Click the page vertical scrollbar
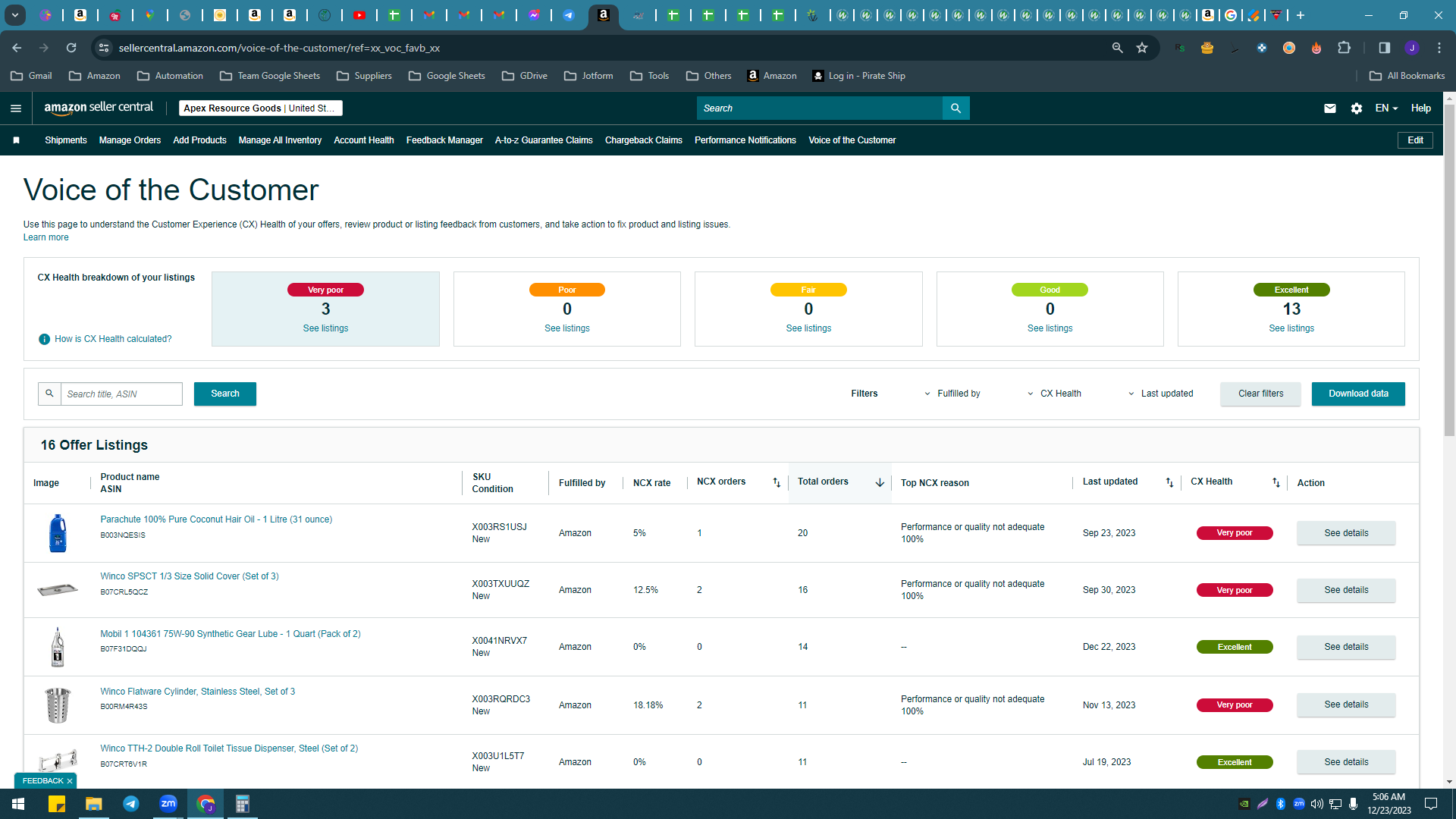 [1449, 269]
